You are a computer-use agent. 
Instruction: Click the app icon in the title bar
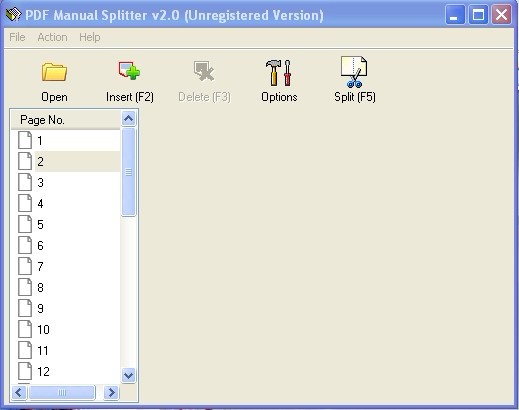coord(14,15)
